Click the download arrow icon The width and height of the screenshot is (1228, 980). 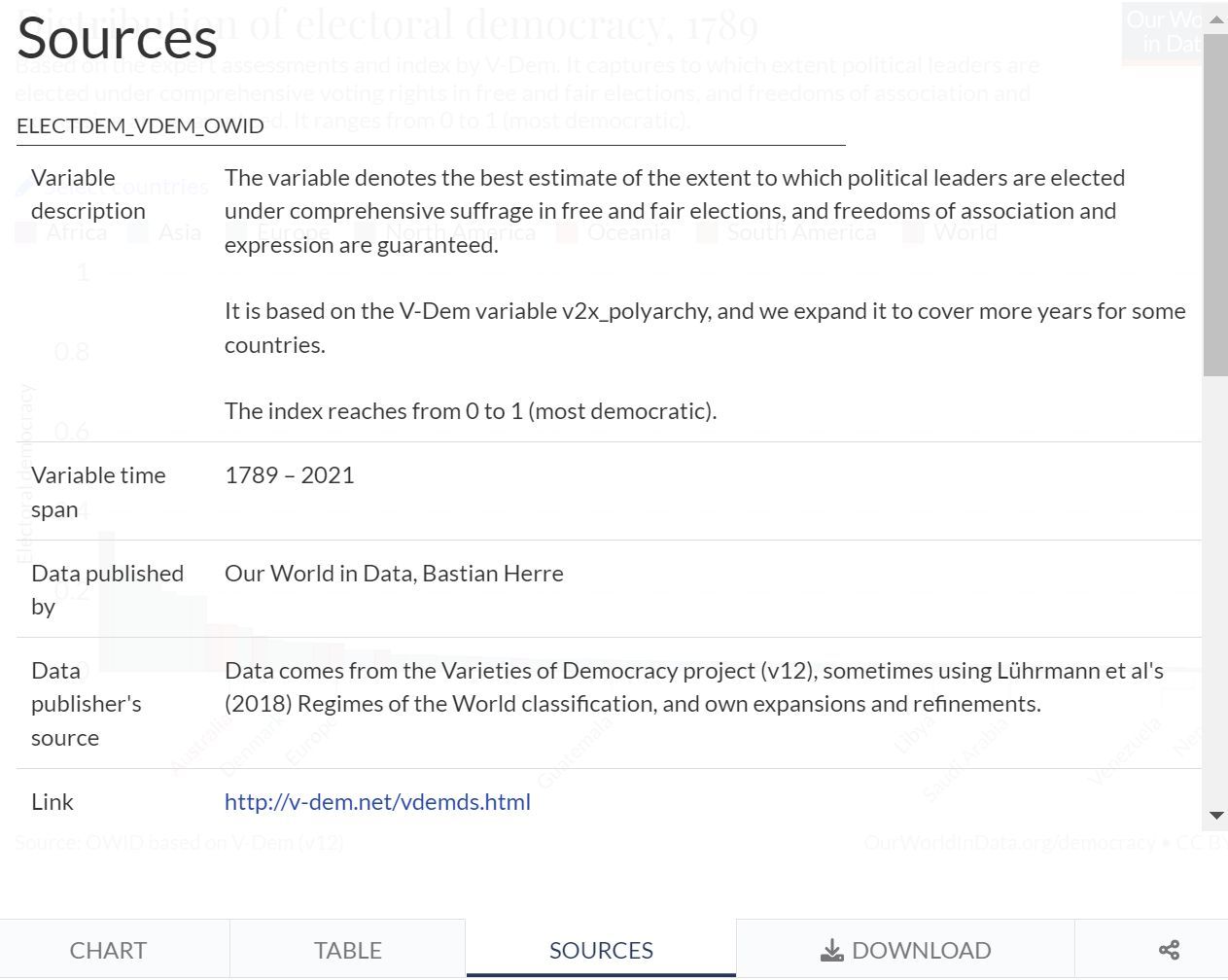[x=831, y=951]
